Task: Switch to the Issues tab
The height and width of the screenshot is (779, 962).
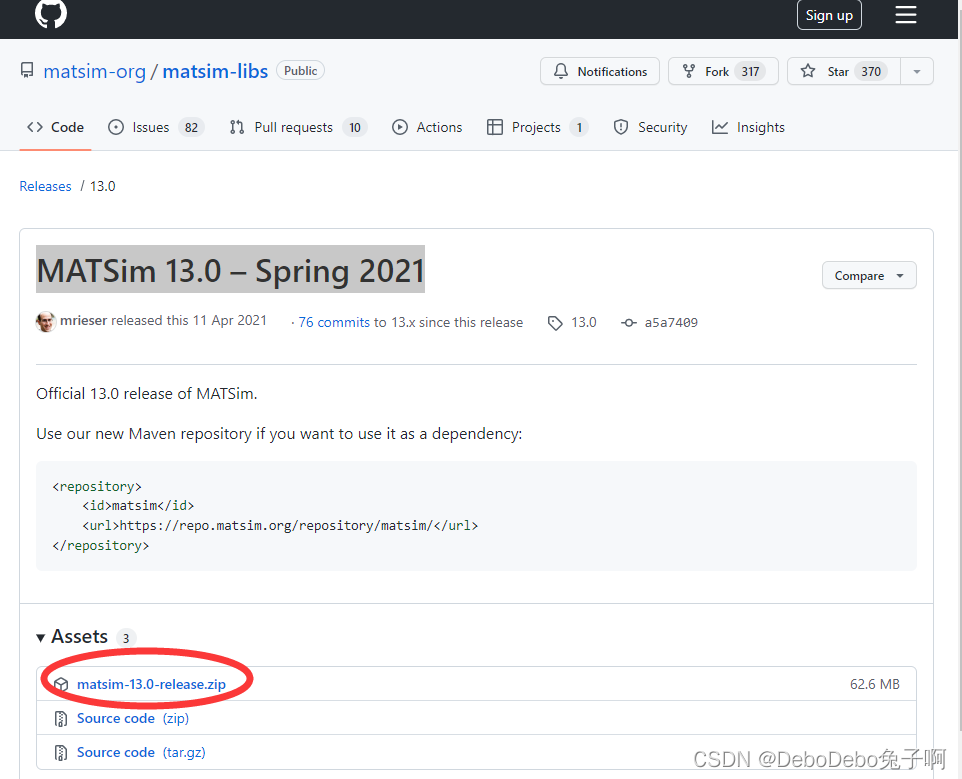Action: click(x=156, y=127)
